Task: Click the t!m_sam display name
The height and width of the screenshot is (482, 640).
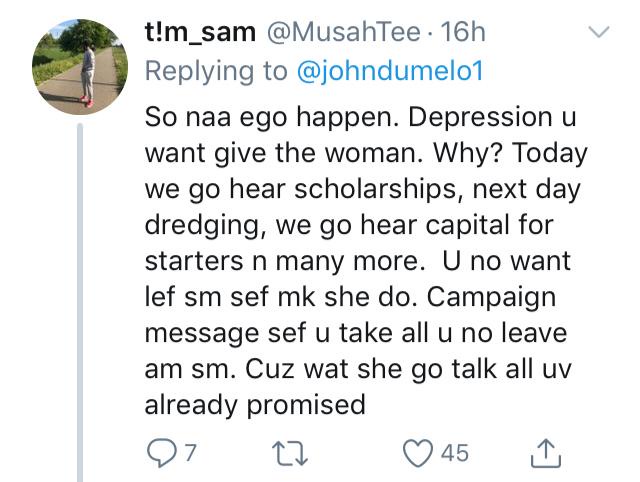Action: [x=196, y=32]
